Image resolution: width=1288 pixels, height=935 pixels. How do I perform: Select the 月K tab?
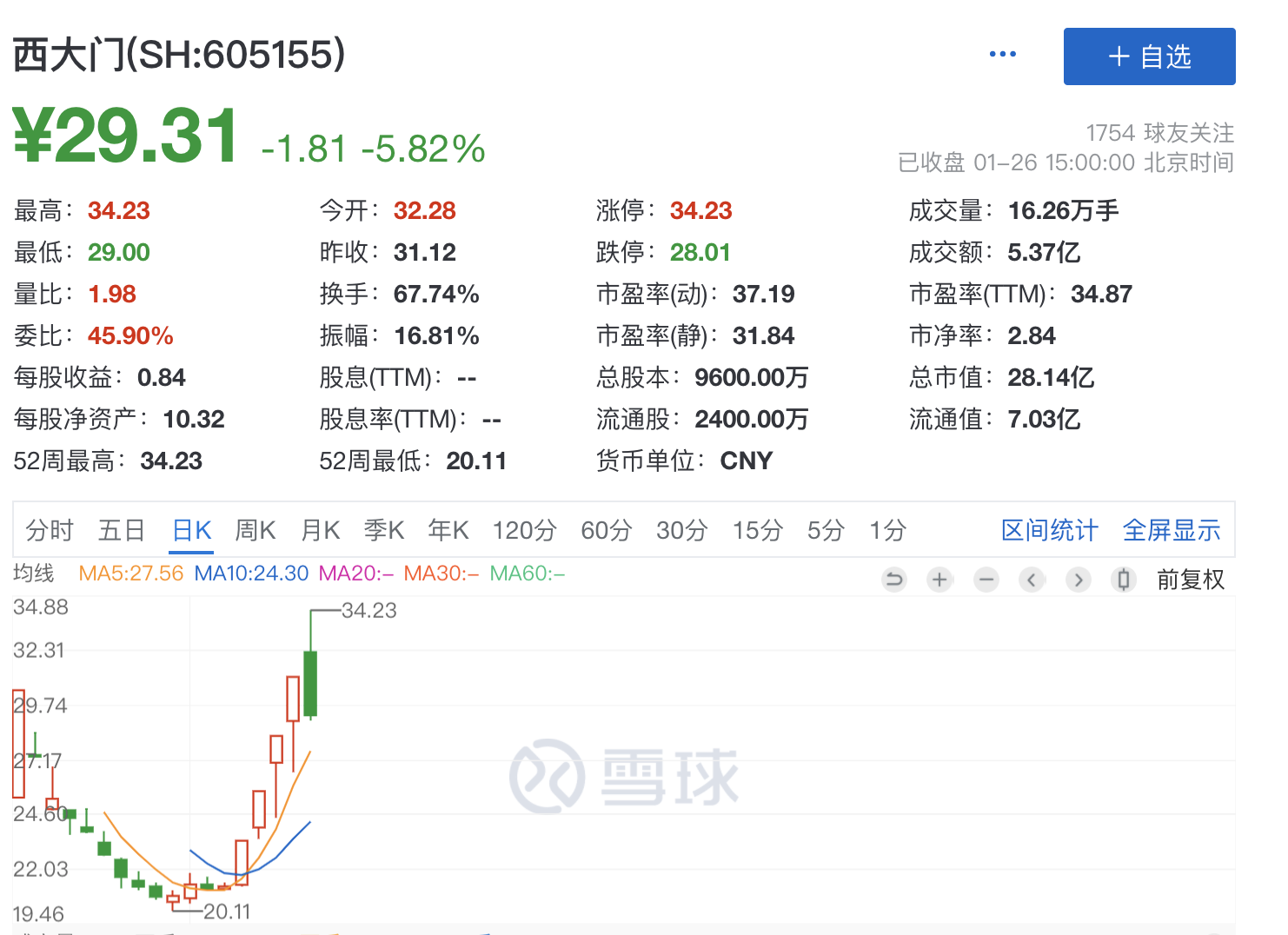[x=320, y=530]
